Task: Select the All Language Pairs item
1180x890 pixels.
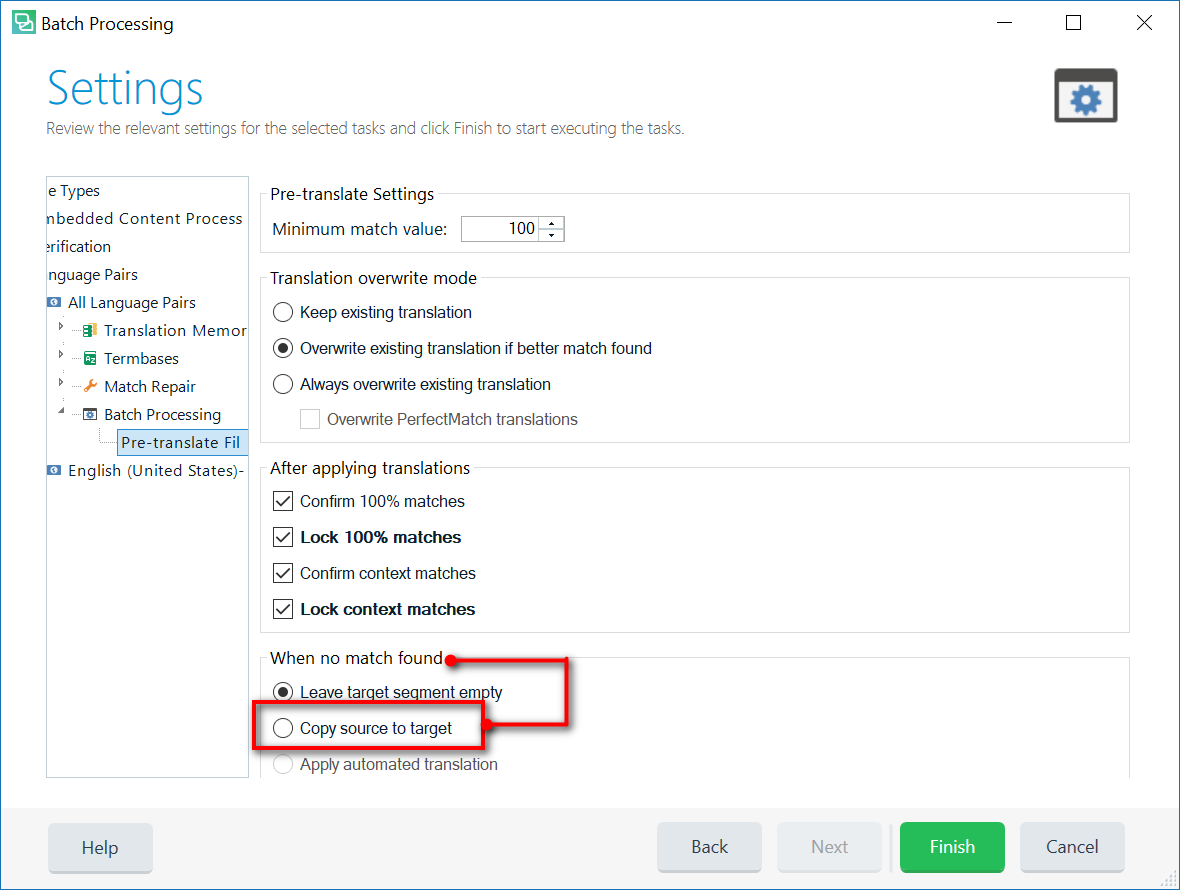Action: point(132,302)
